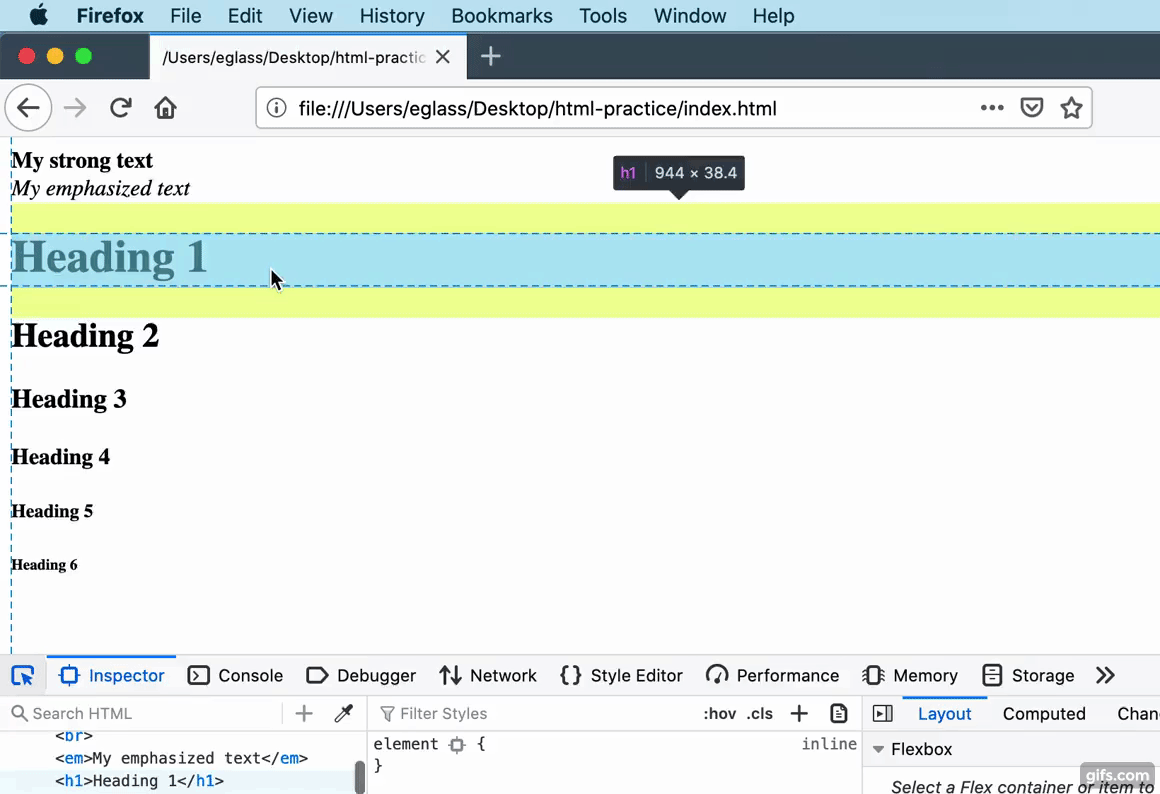Activate the eyedropper color picker
Image resolution: width=1160 pixels, height=794 pixels.
pyautogui.click(x=343, y=713)
